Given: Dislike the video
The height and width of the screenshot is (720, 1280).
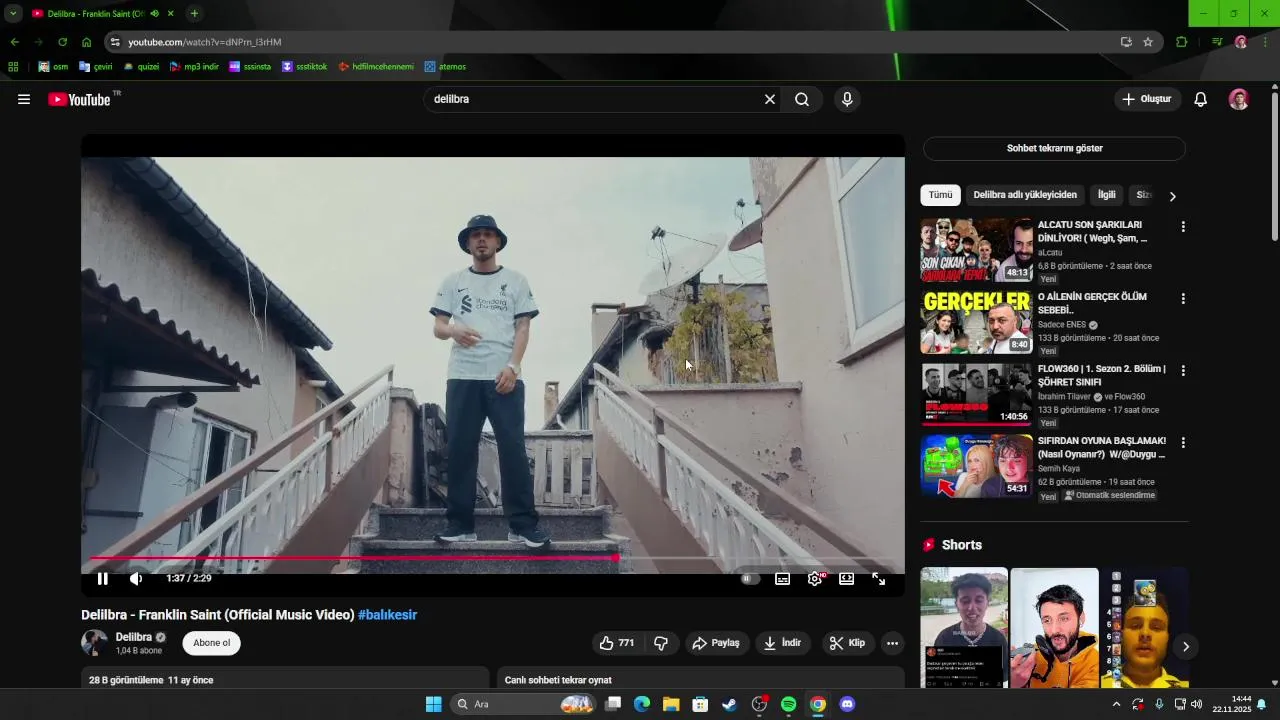Looking at the screenshot, I should (x=661, y=643).
